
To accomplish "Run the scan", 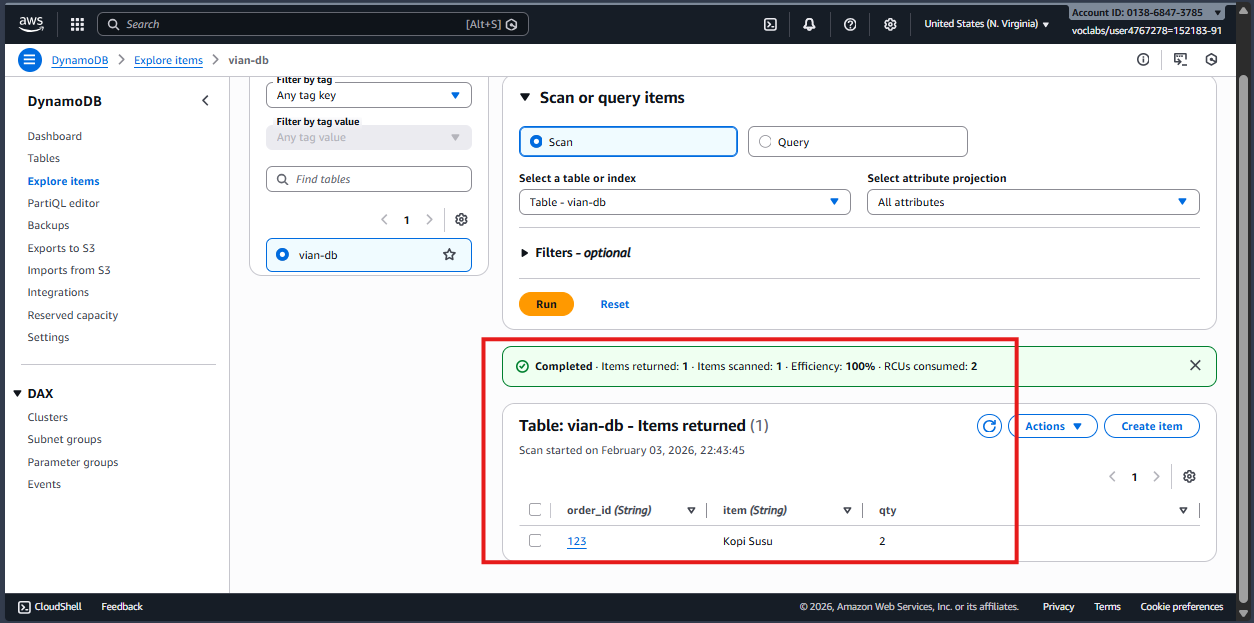I will coord(546,304).
